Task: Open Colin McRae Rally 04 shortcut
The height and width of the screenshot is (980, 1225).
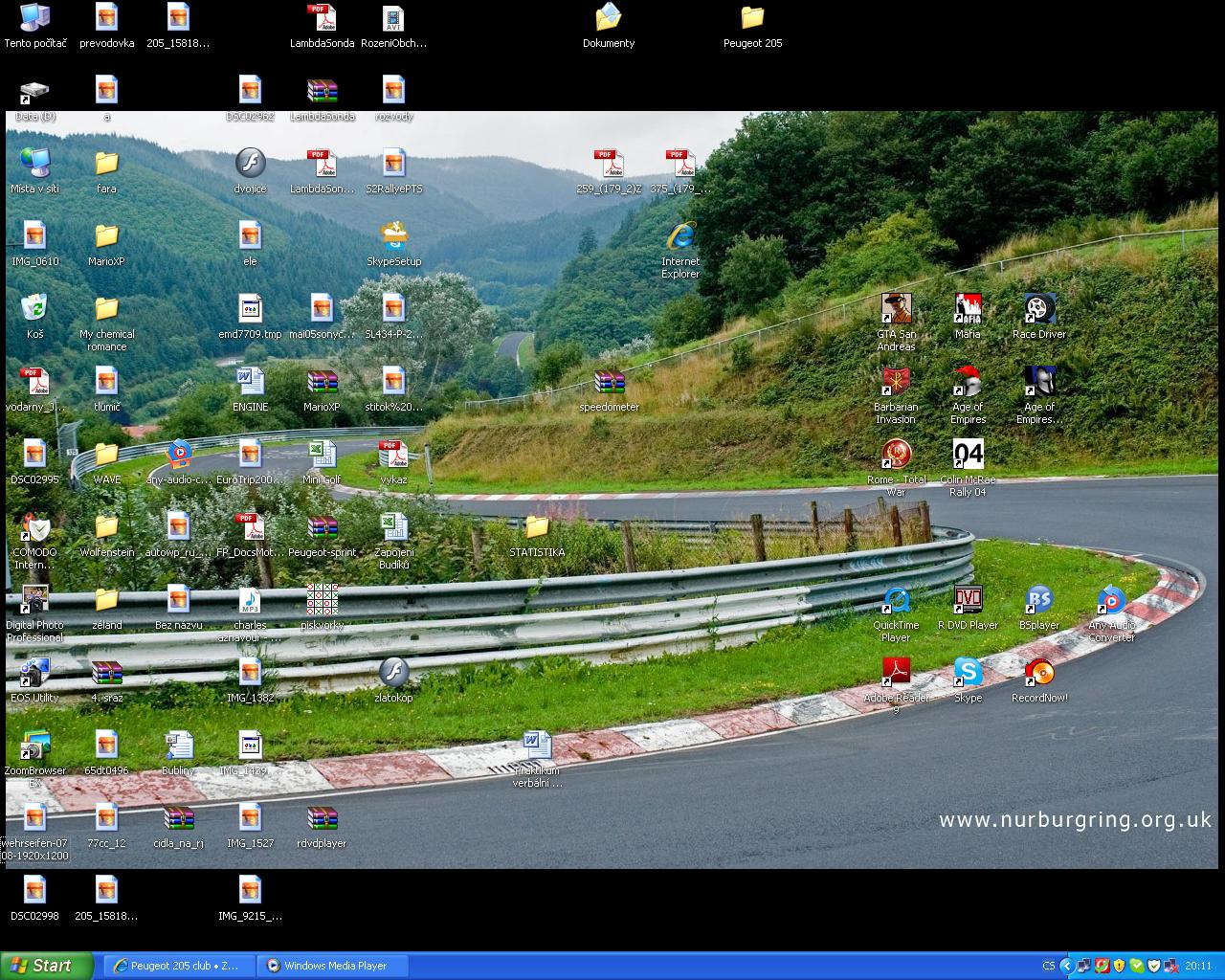Action: pyautogui.click(x=968, y=456)
